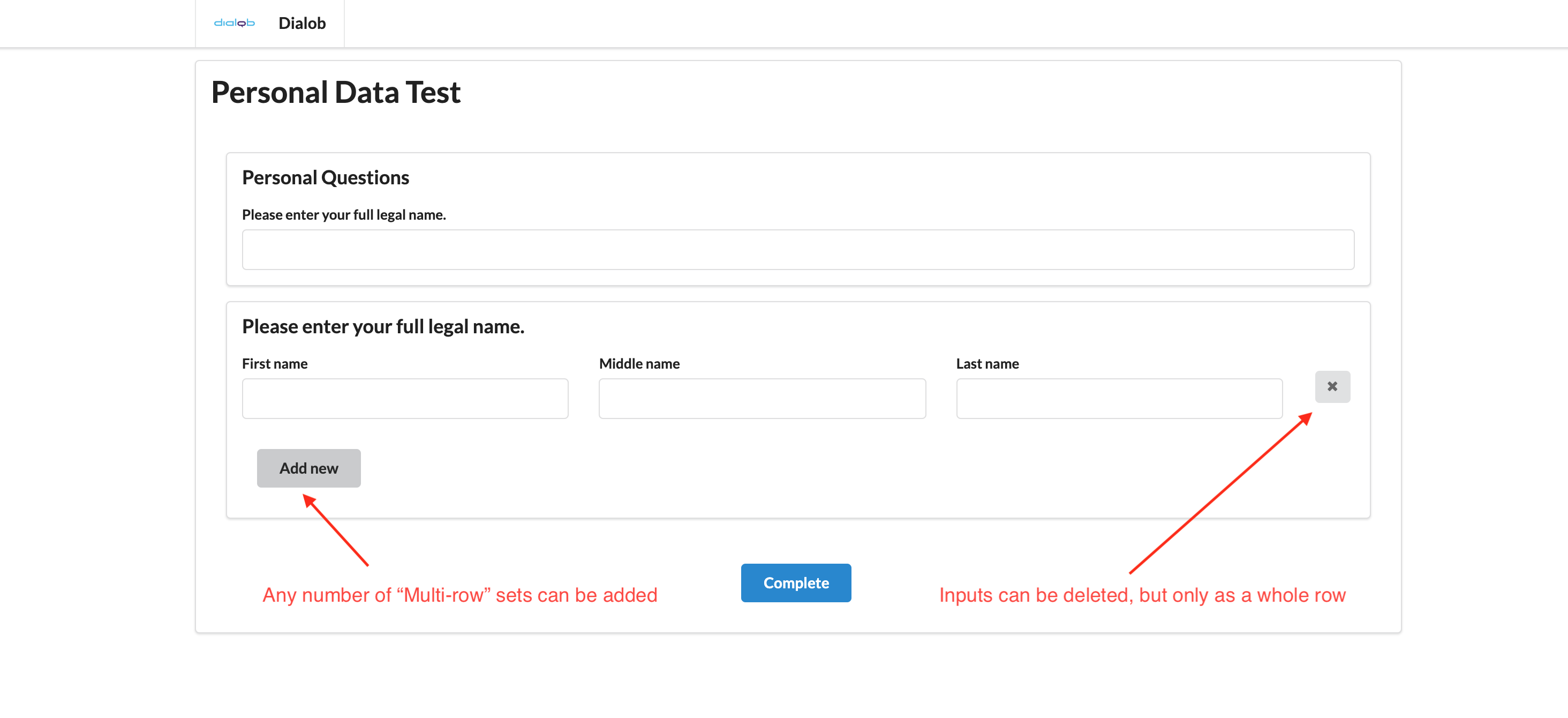Click the Dialob text label in header

[x=301, y=23]
